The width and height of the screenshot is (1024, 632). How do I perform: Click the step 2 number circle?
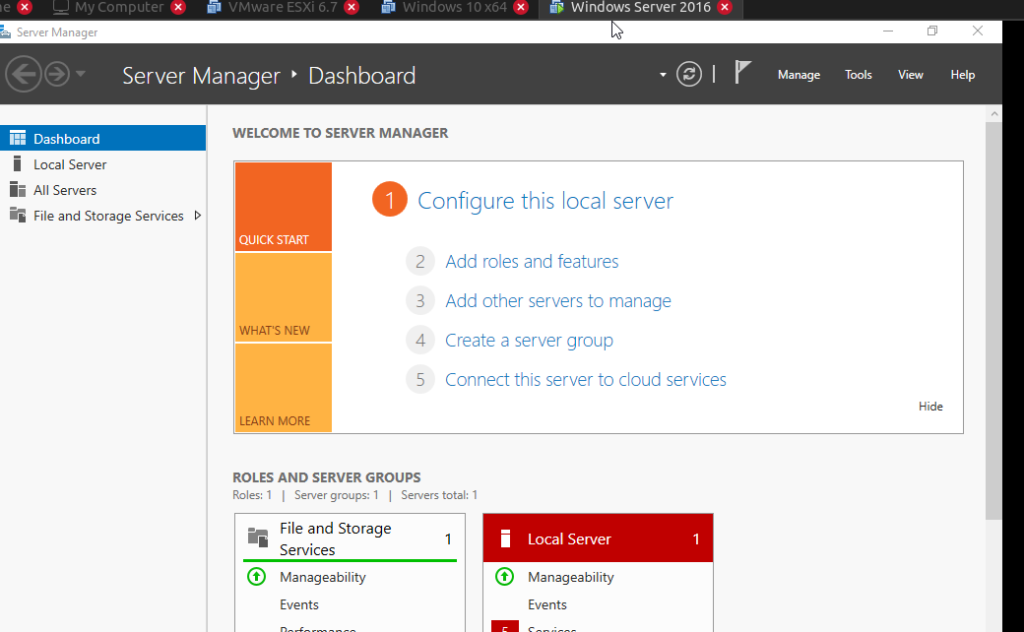(x=420, y=261)
